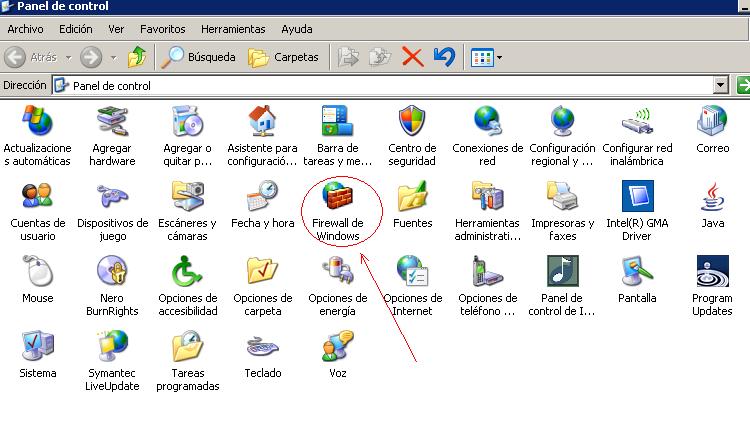Open Cuentas de usuario icon
Screen dimensions: 750x432
(x=37, y=196)
